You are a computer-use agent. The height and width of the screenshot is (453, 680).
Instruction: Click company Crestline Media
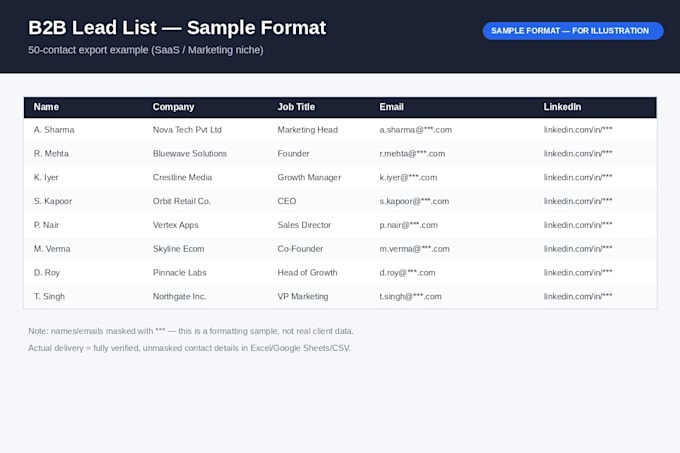tap(183, 178)
